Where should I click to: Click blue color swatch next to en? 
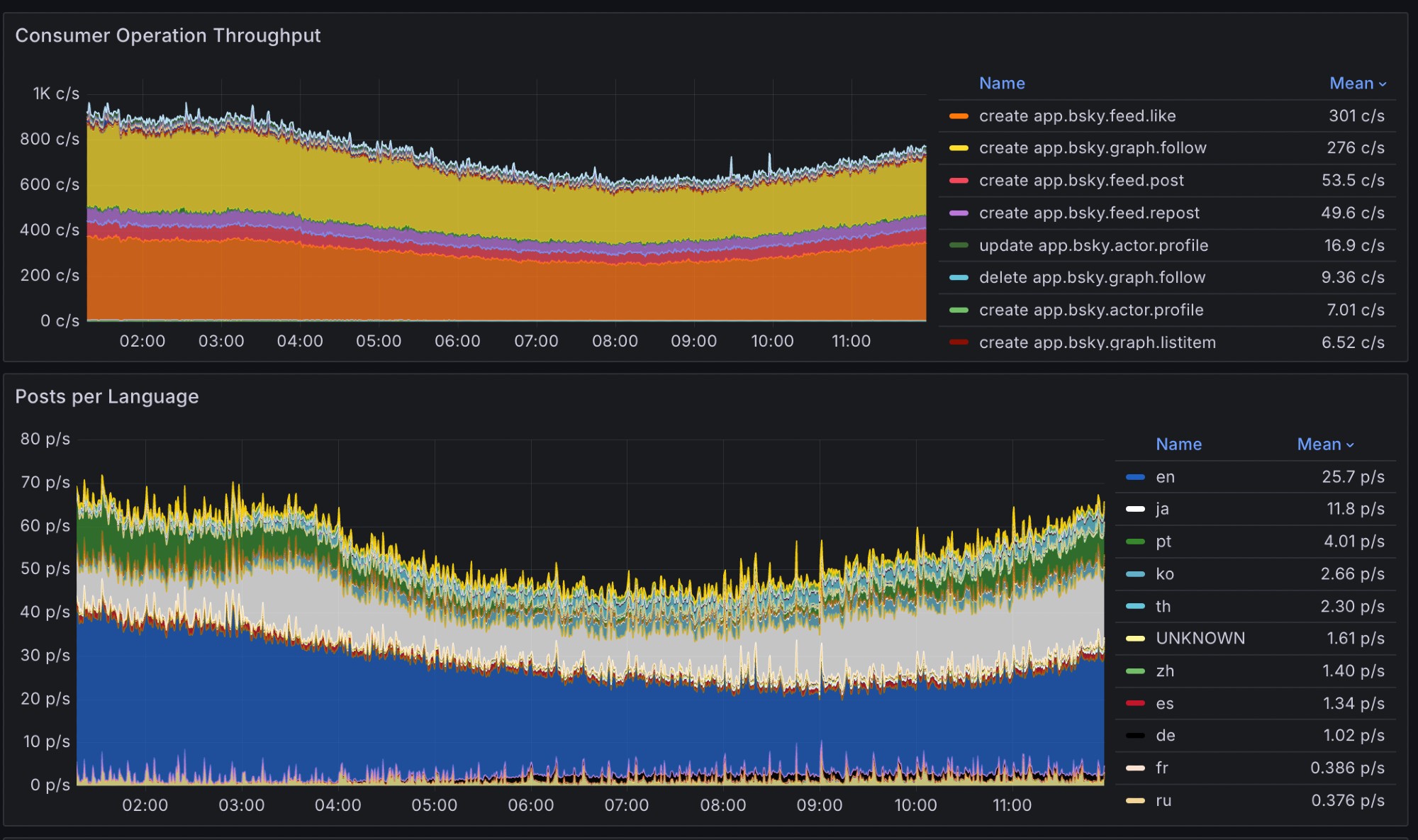[x=1135, y=477]
